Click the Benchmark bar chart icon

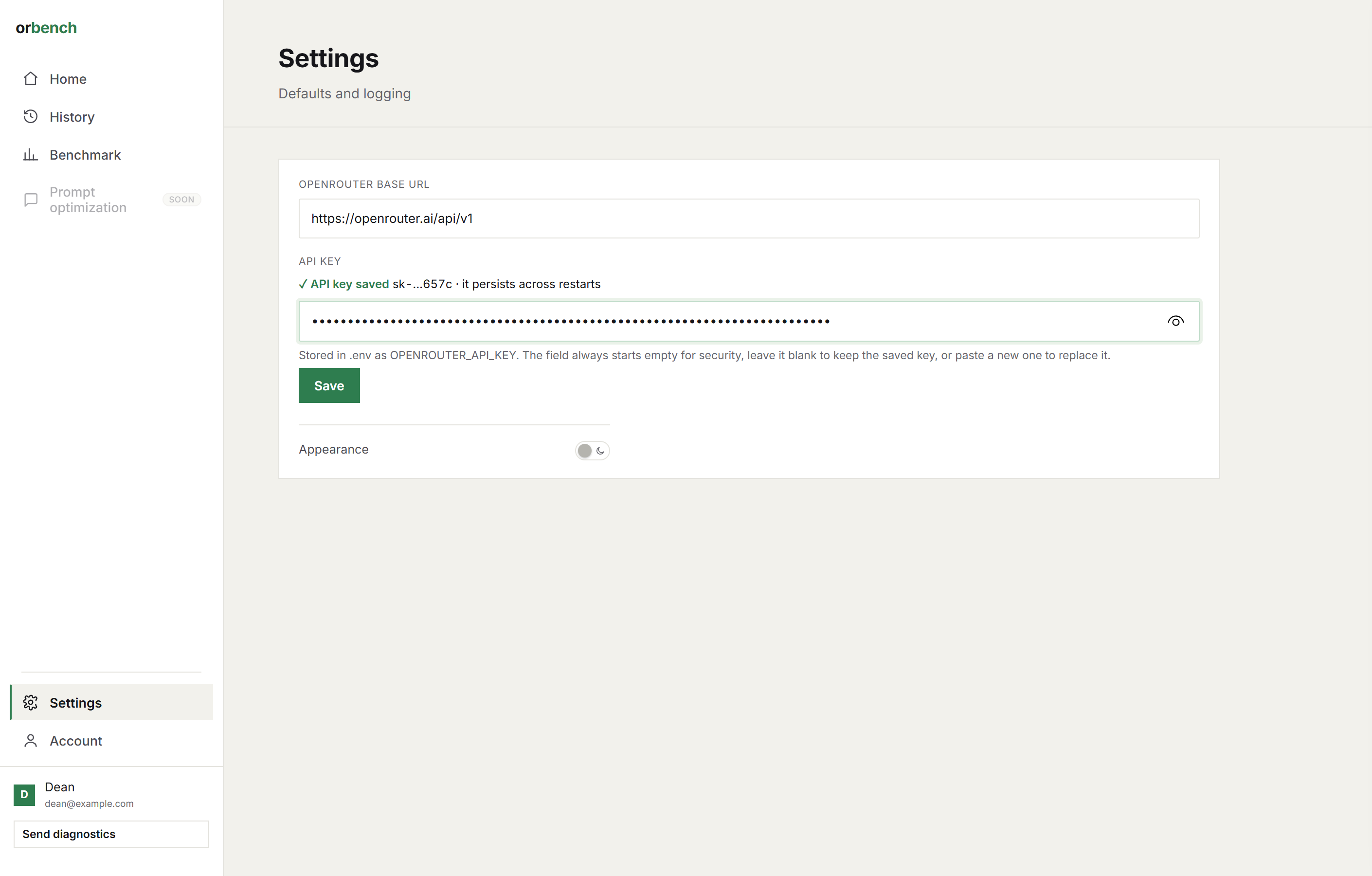(31, 154)
